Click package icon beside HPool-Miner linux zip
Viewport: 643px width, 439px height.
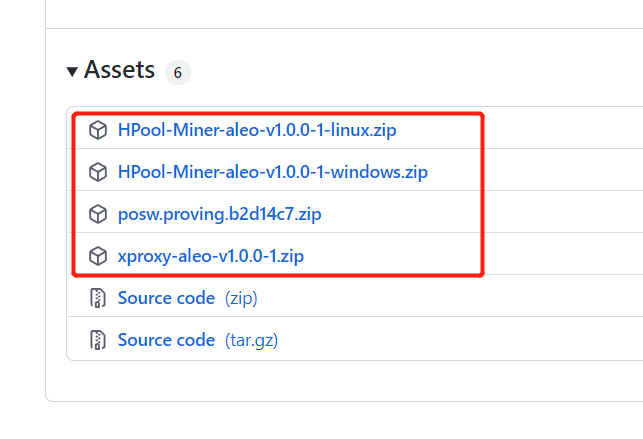[x=97, y=130]
